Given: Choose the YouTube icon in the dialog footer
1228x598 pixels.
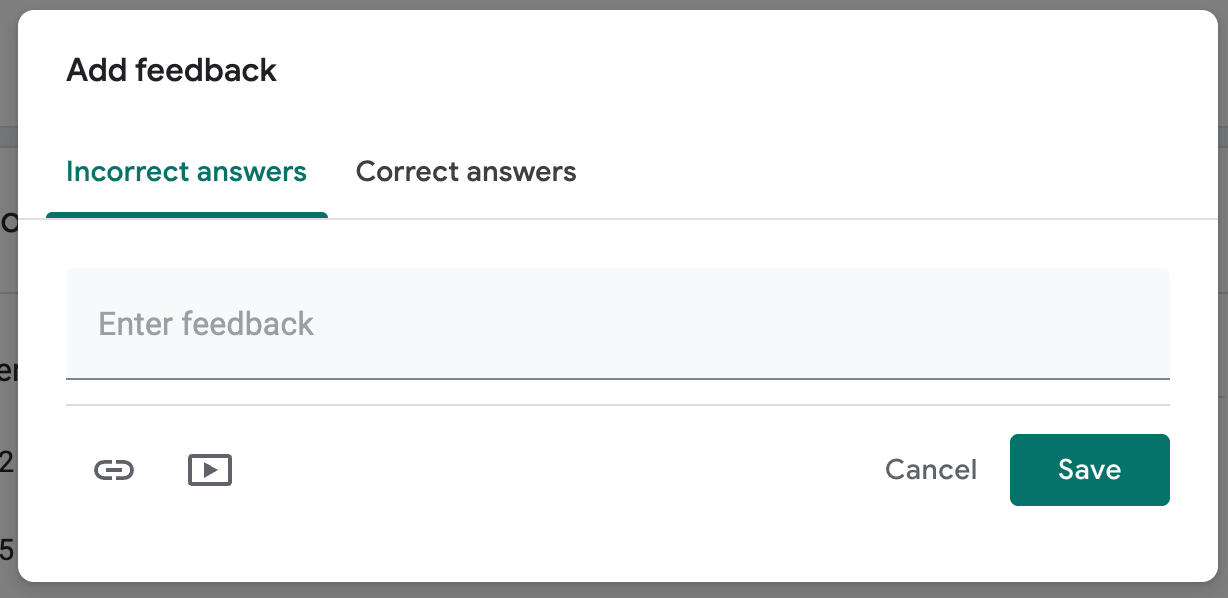Looking at the screenshot, I should pos(210,469).
